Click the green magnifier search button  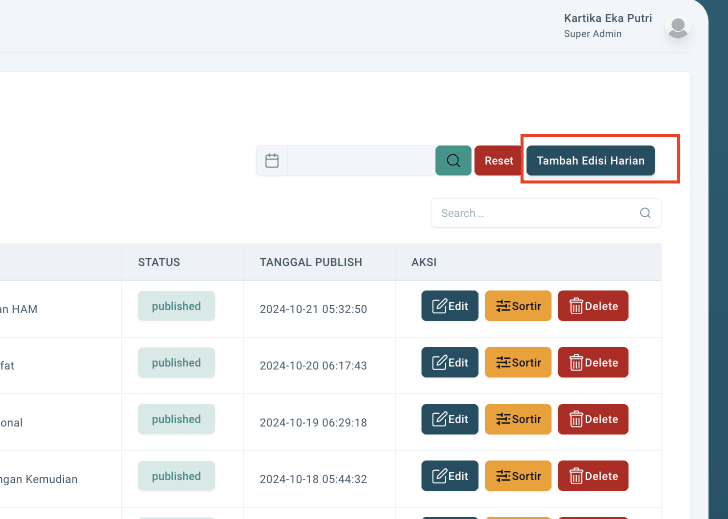tap(453, 161)
